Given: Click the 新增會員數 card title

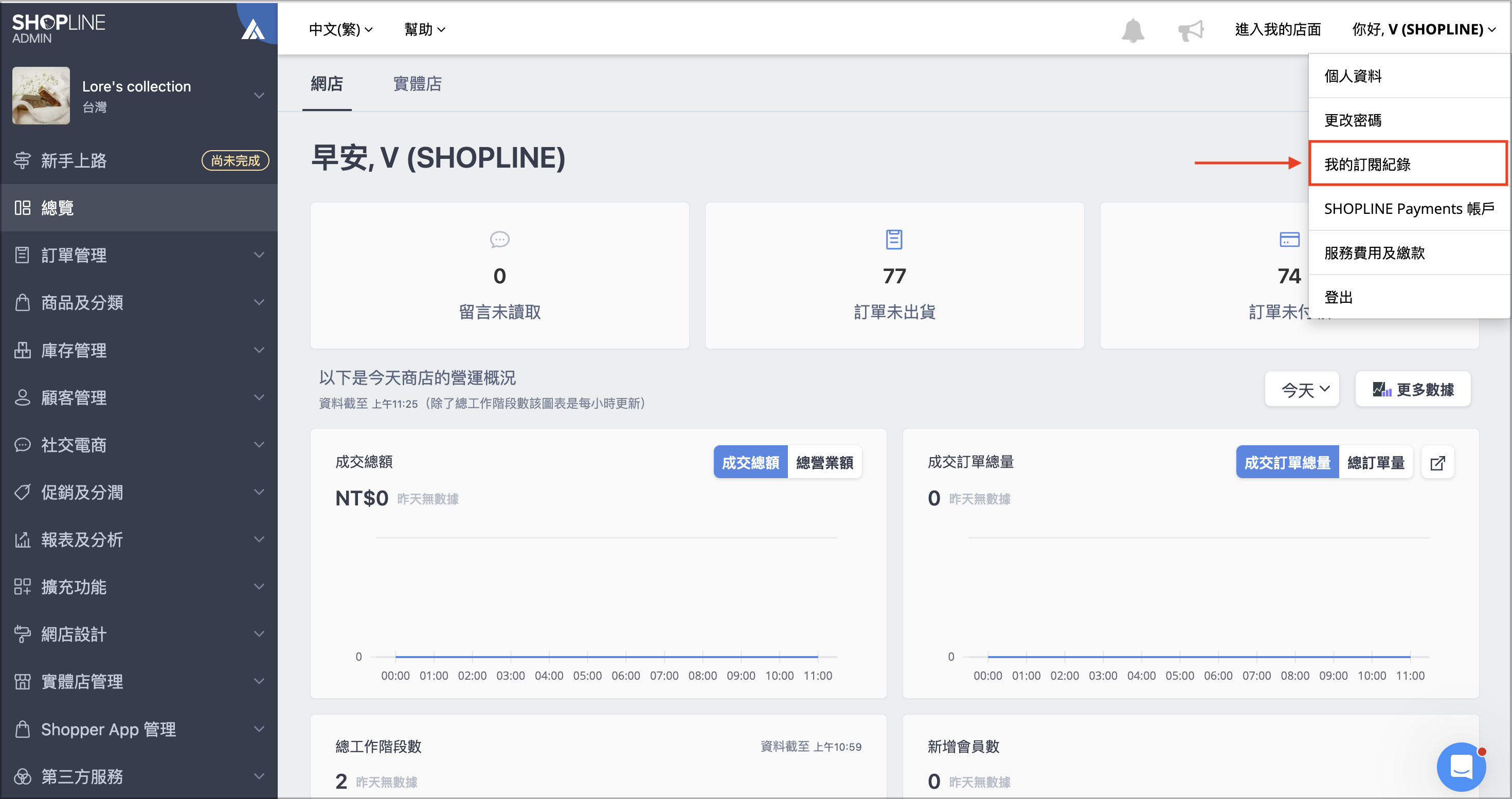Looking at the screenshot, I should point(963,746).
